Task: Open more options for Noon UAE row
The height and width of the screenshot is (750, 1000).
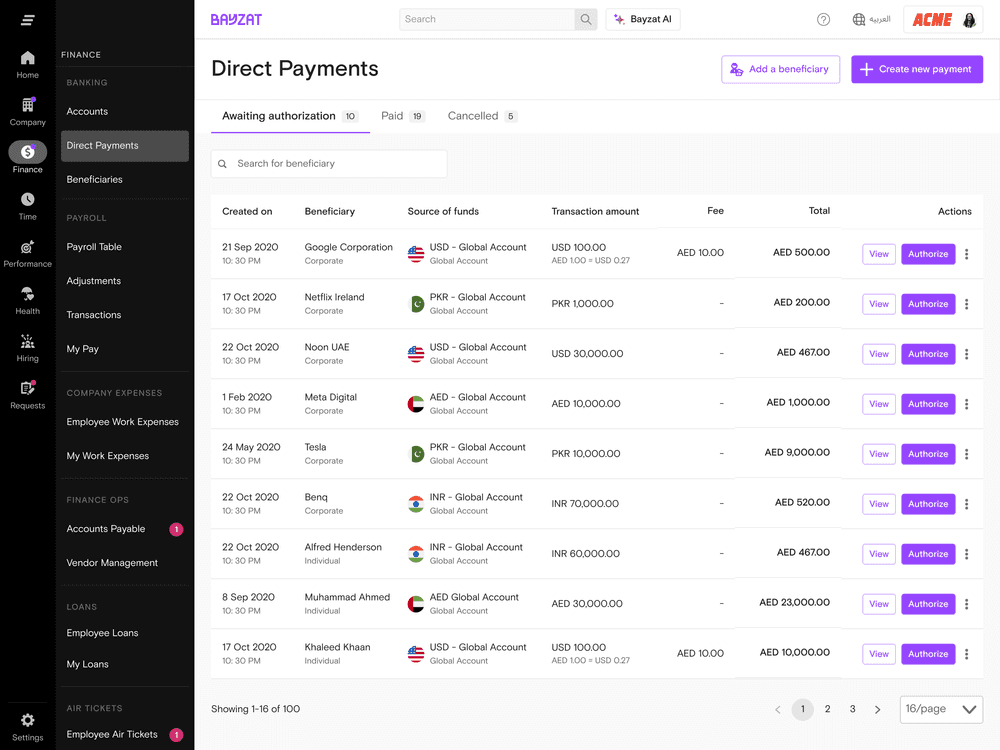Action: click(966, 354)
